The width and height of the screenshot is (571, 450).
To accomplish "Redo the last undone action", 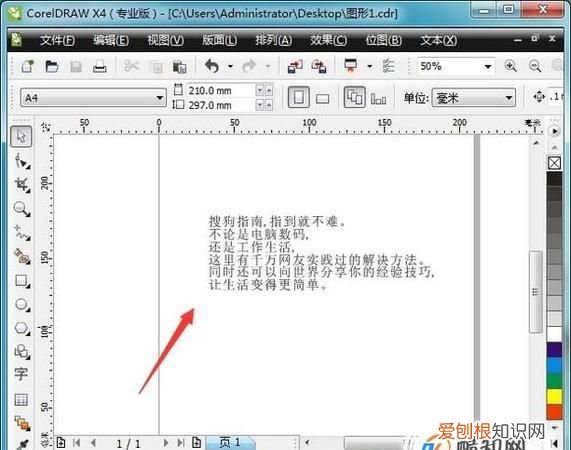I will coord(249,66).
